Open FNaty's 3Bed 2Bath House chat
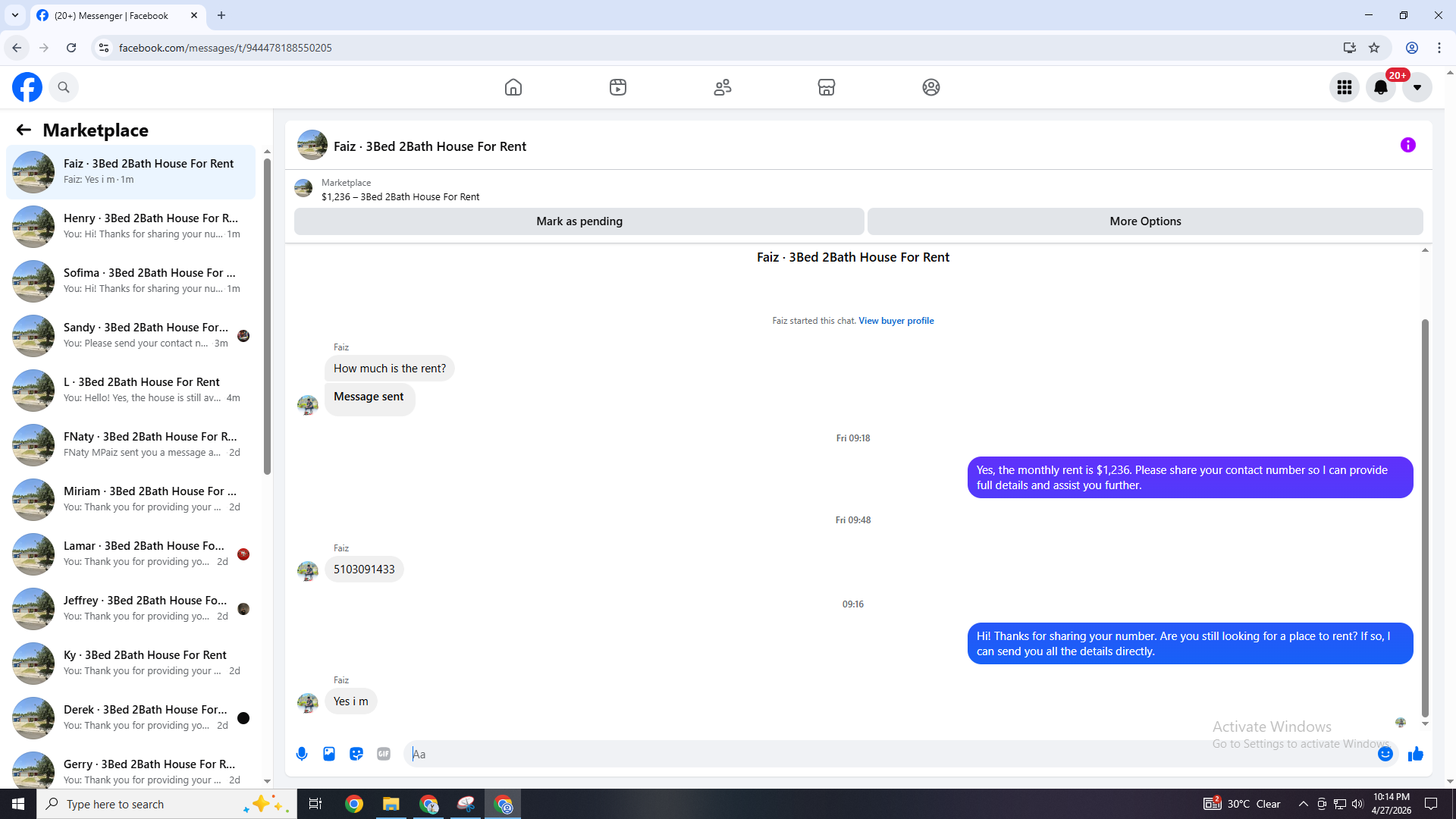This screenshot has width=1456, height=819. click(x=130, y=445)
